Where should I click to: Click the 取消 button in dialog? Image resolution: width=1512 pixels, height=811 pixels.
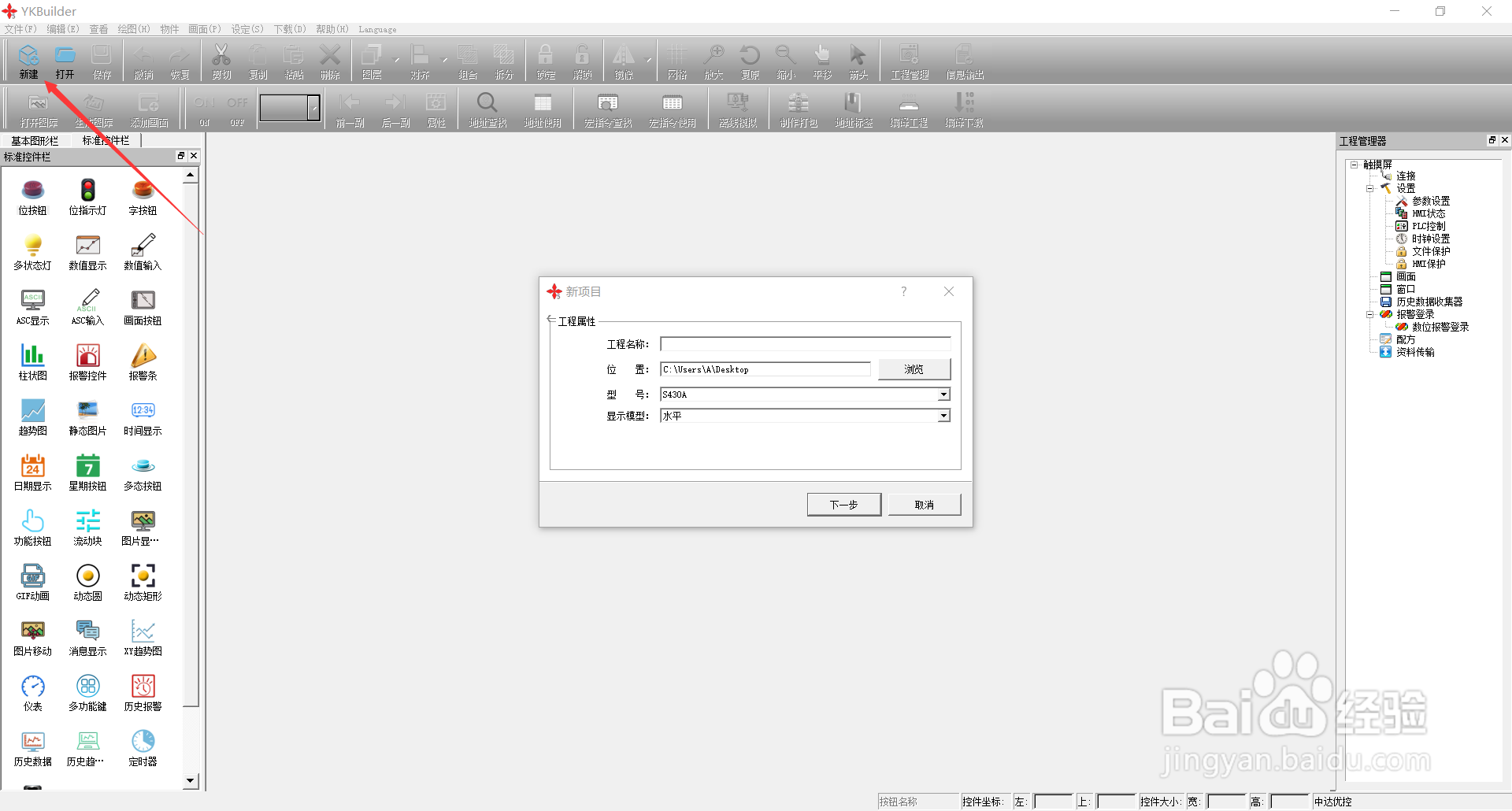pos(925,505)
